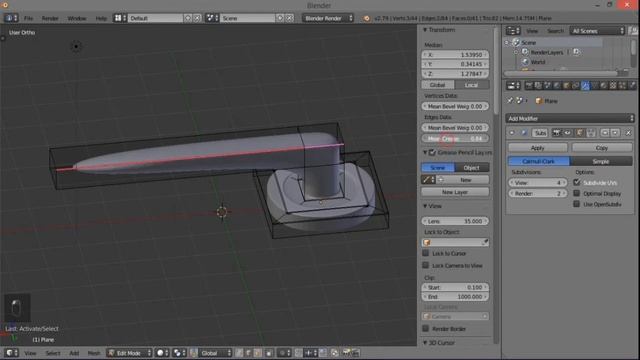Edit the Median X value field

(455, 54)
